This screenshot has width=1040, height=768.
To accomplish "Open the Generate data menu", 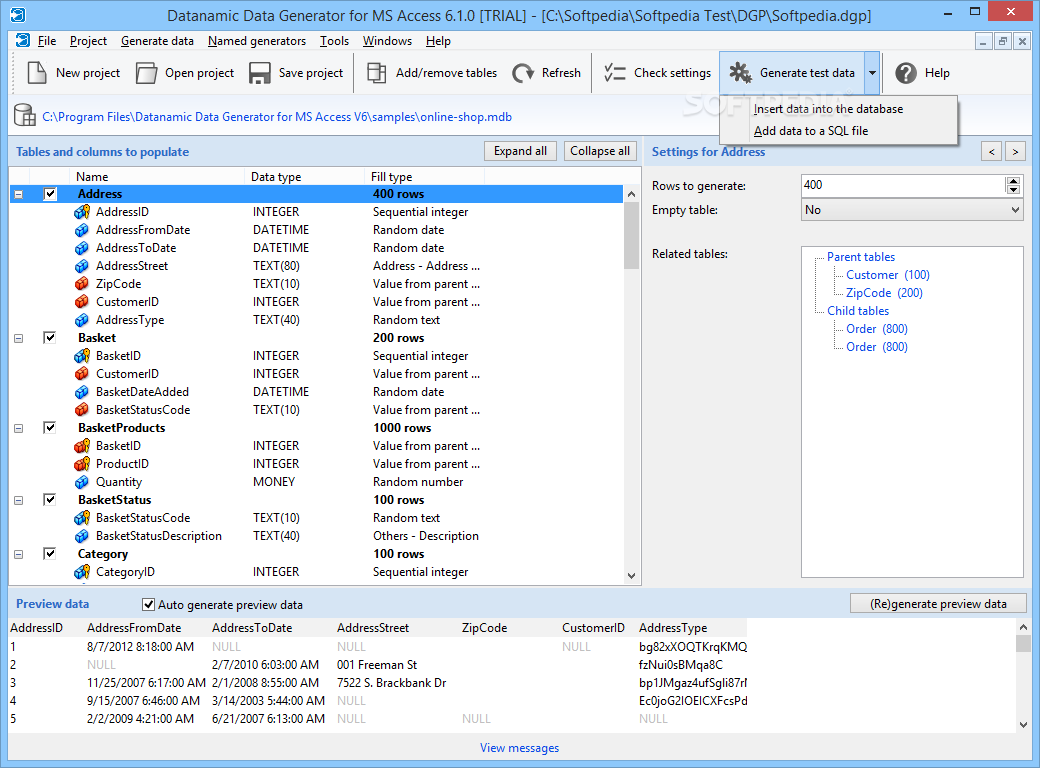I will pos(157,40).
